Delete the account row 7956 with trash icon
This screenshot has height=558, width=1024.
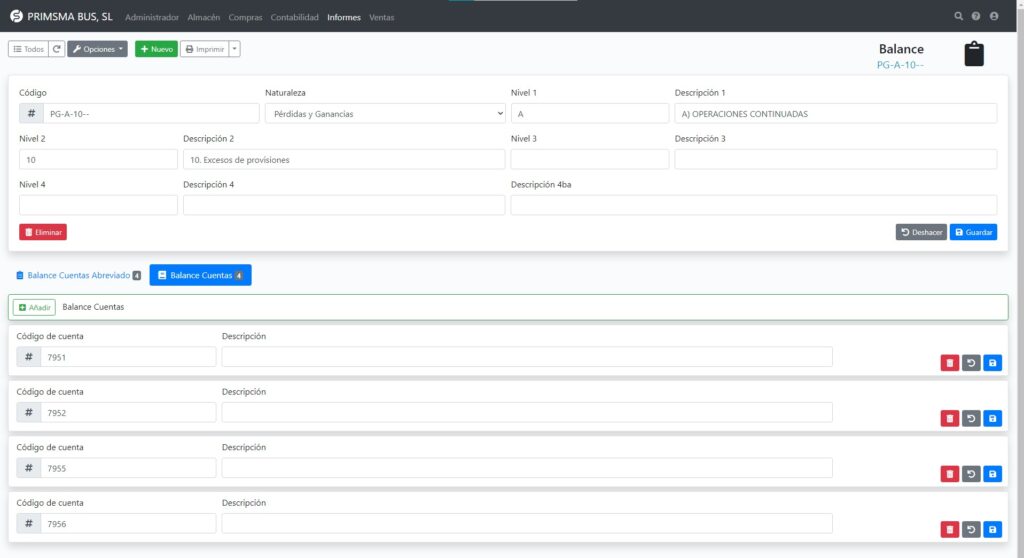[x=949, y=530]
